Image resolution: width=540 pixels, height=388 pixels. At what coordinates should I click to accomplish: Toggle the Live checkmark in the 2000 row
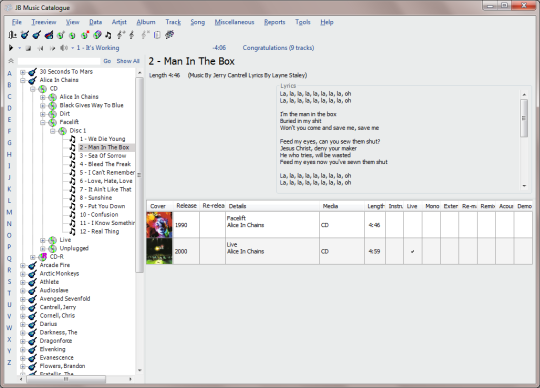click(x=413, y=252)
